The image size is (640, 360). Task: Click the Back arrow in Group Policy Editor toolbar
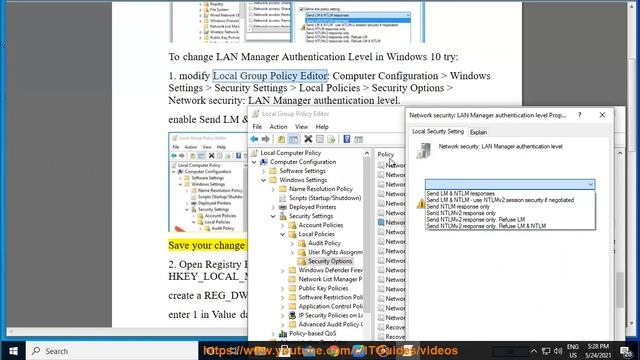tap(254, 139)
